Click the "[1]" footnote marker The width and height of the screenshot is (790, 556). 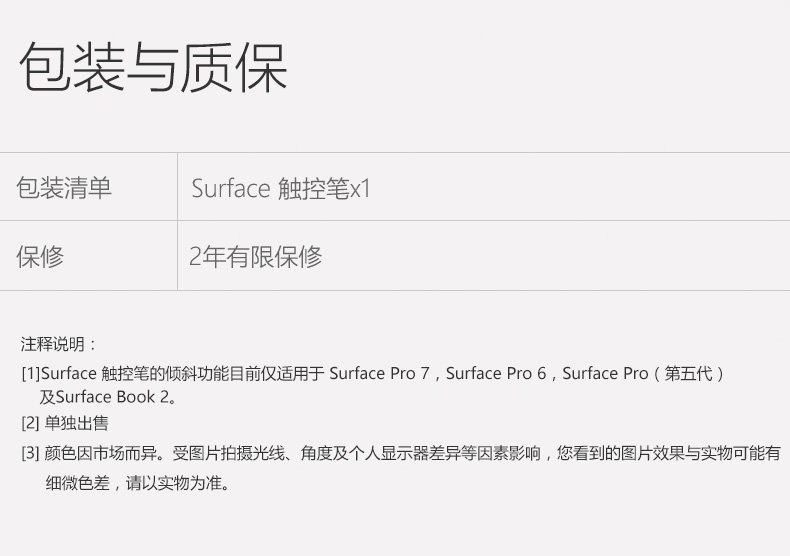point(30,373)
